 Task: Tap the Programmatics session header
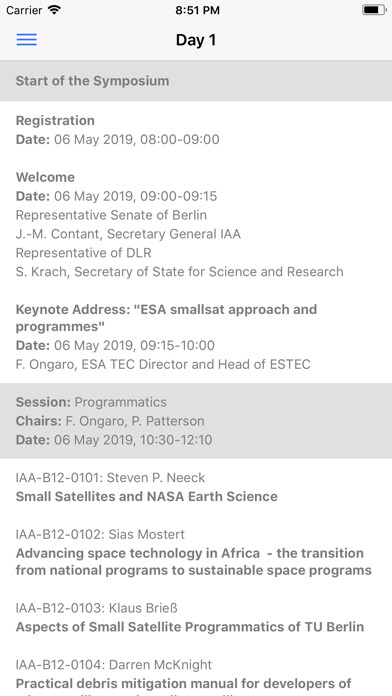click(196, 421)
